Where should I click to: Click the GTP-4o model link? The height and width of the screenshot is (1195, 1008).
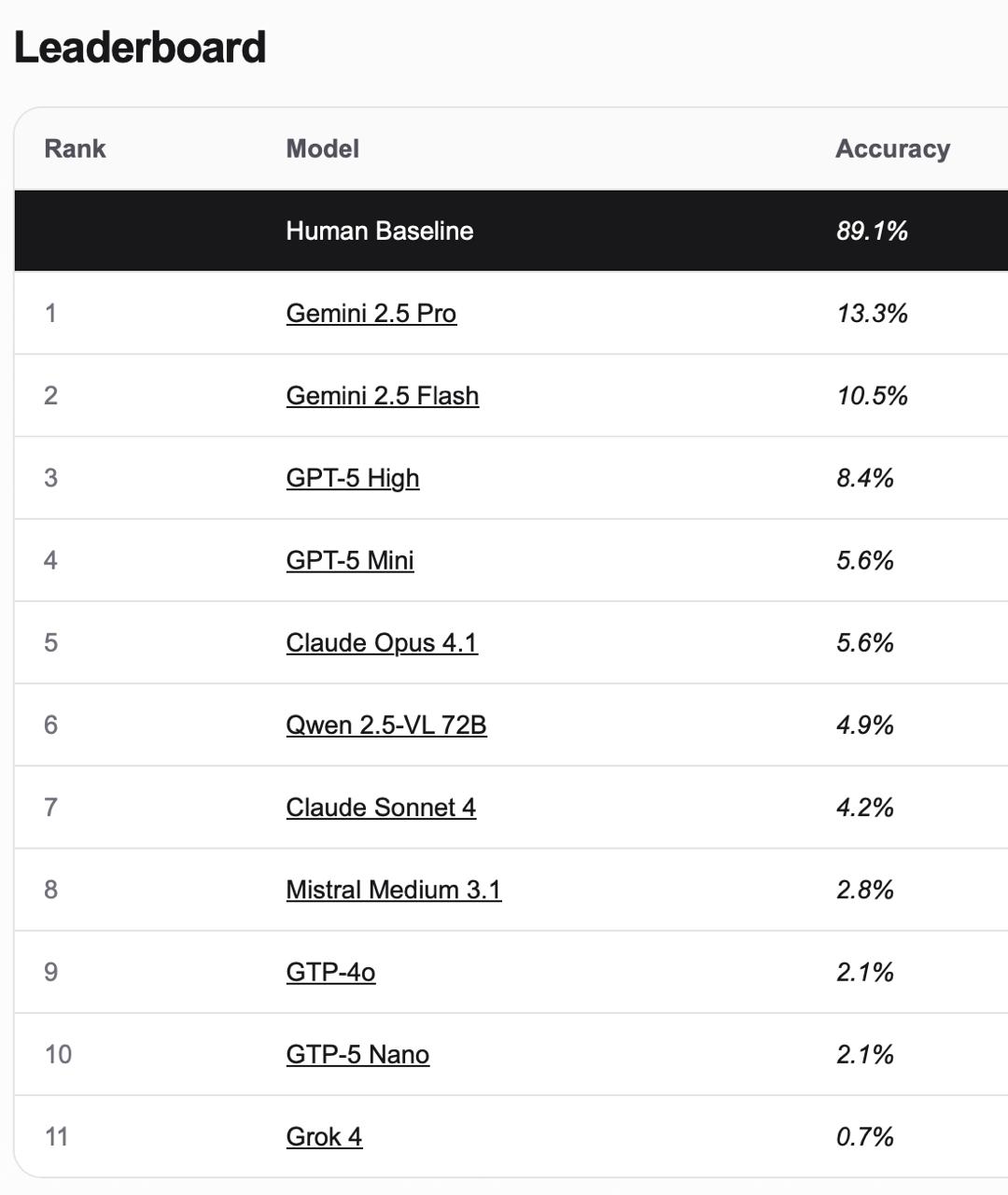coord(330,972)
